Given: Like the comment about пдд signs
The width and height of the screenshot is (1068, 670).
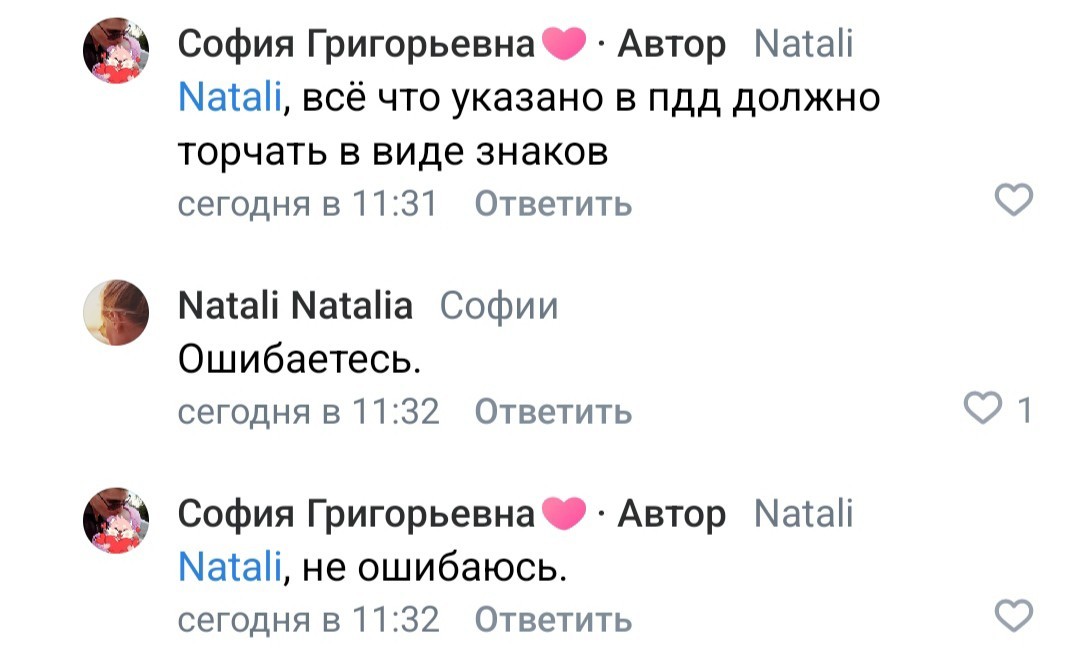Looking at the screenshot, I should click(1015, 203).
